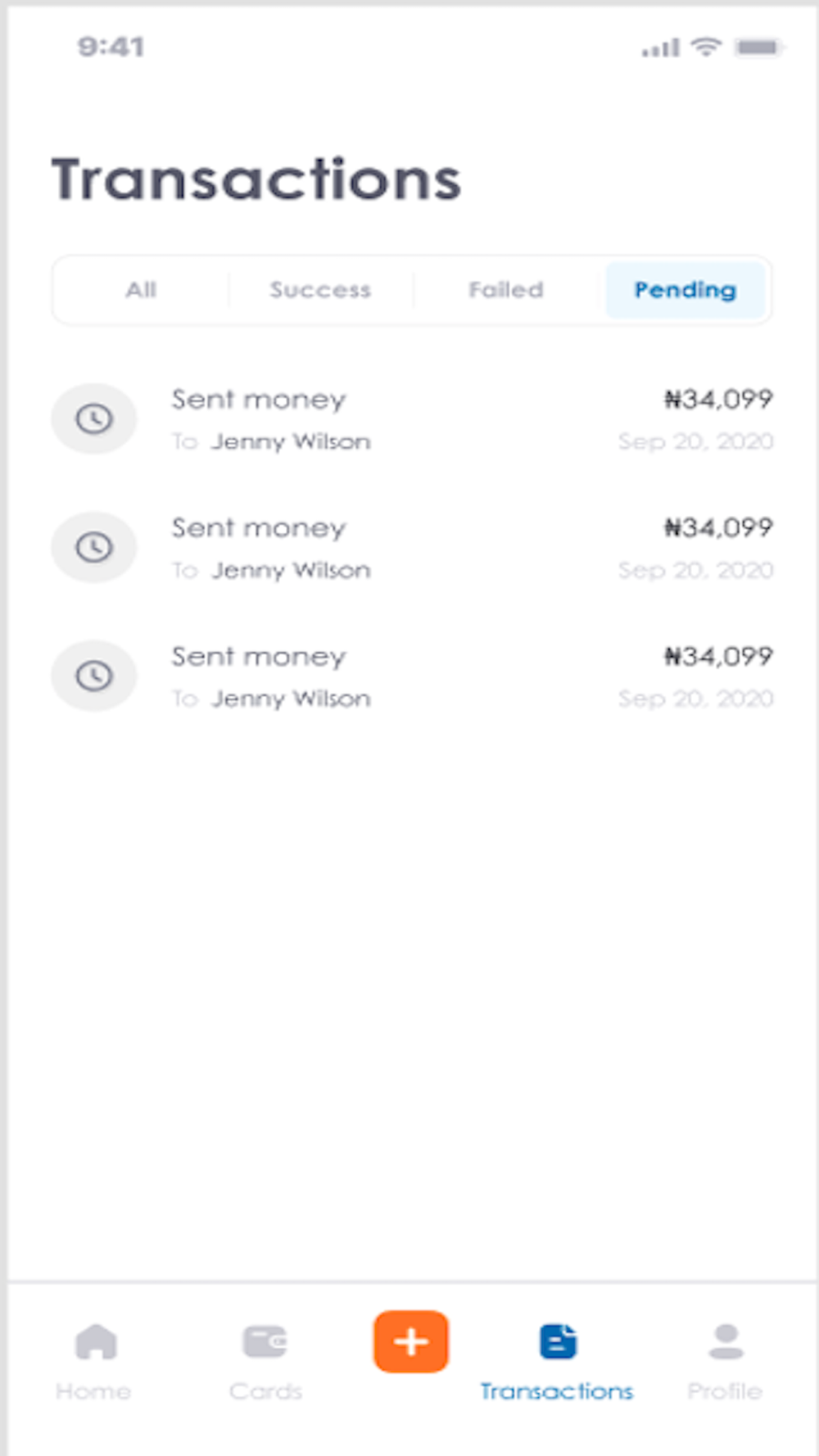Select the Pending filter tab
819x1456 pixels.
[686, 290]
